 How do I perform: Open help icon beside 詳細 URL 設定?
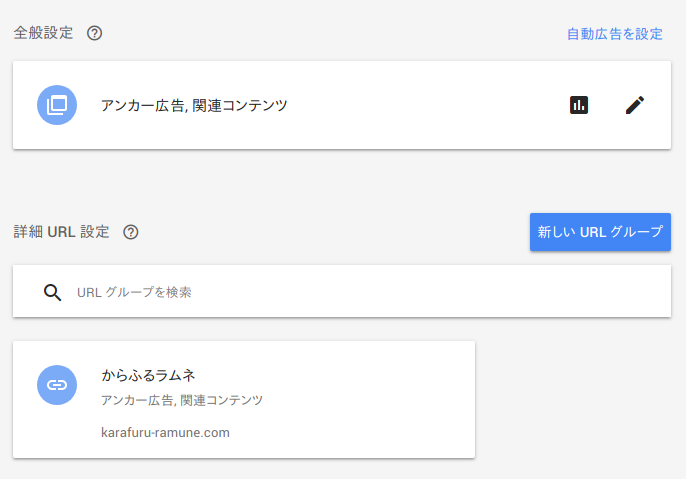[131, 232]
